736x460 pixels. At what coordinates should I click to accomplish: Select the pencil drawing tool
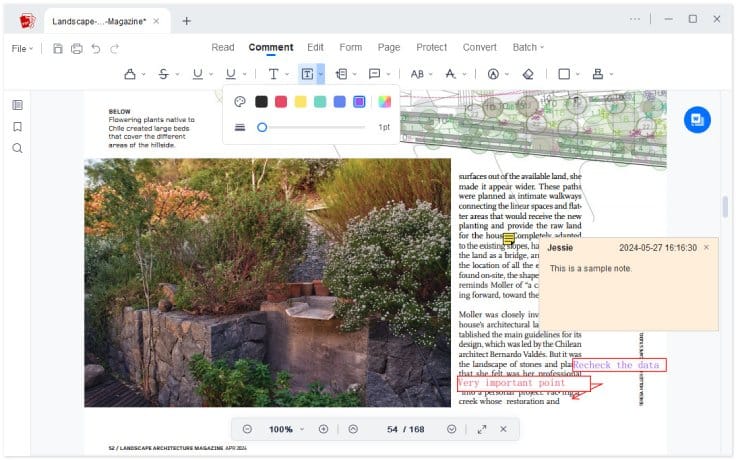point(493,74)
